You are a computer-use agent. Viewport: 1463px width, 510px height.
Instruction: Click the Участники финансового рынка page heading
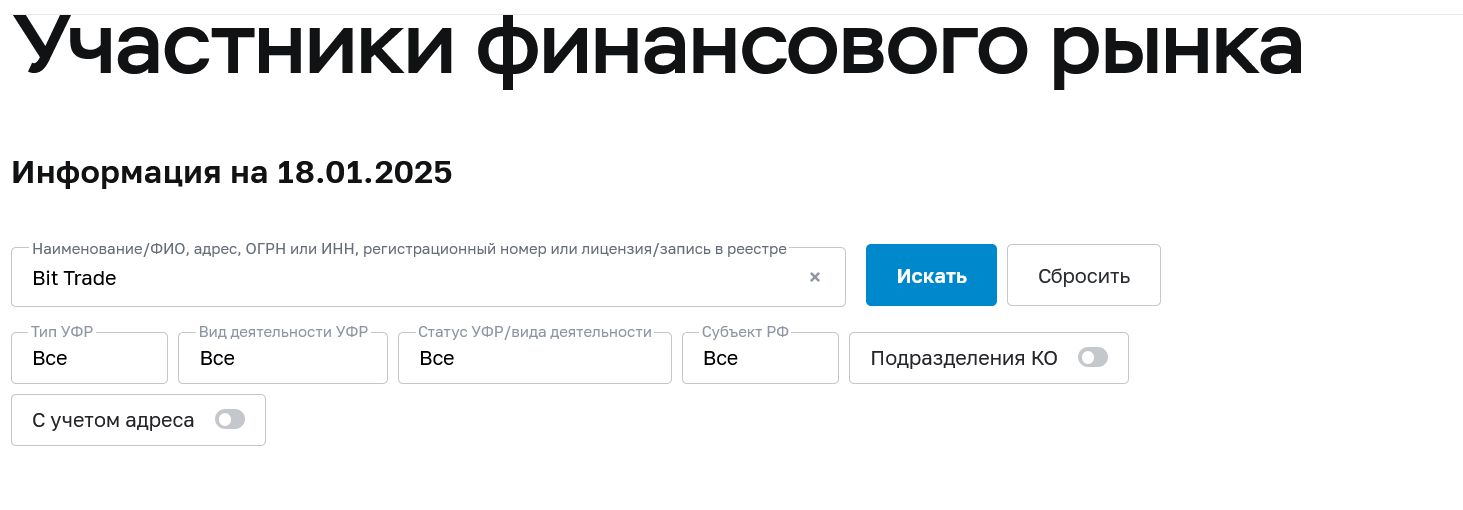click(657, 47)
